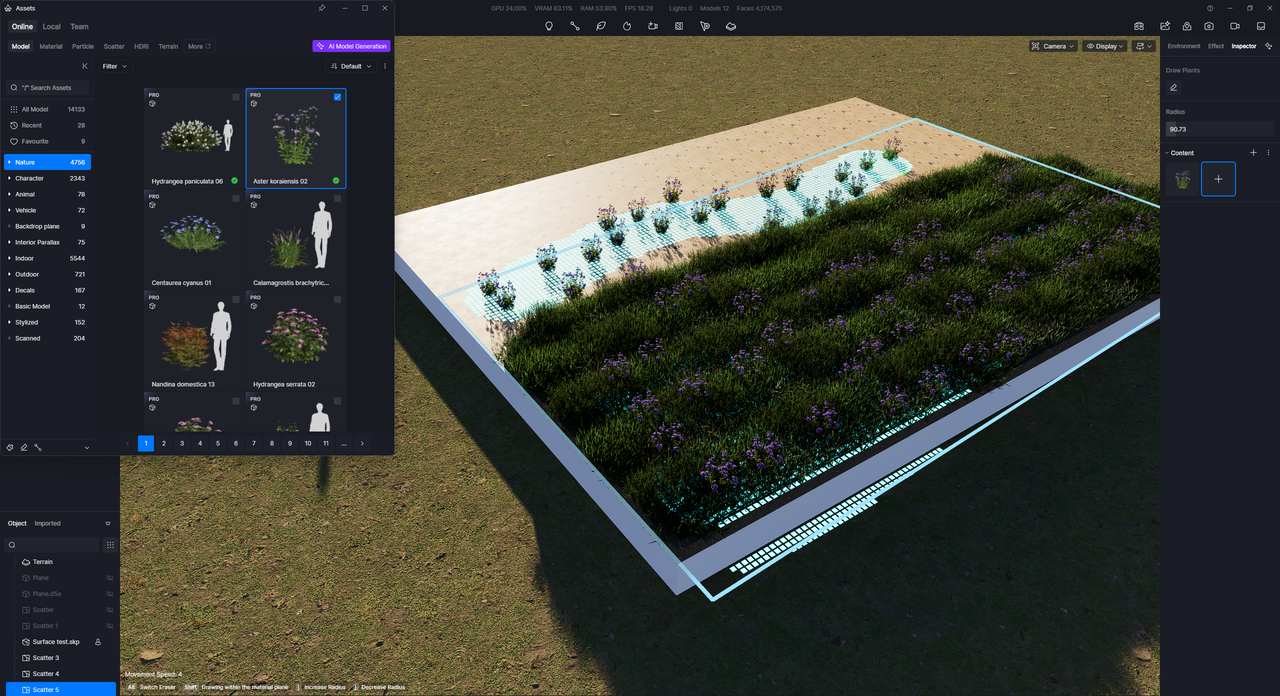The height and width of the screenshot is (696, 1280).
Task: Click the photo camera icon at top right
Action: [1209, 26]
